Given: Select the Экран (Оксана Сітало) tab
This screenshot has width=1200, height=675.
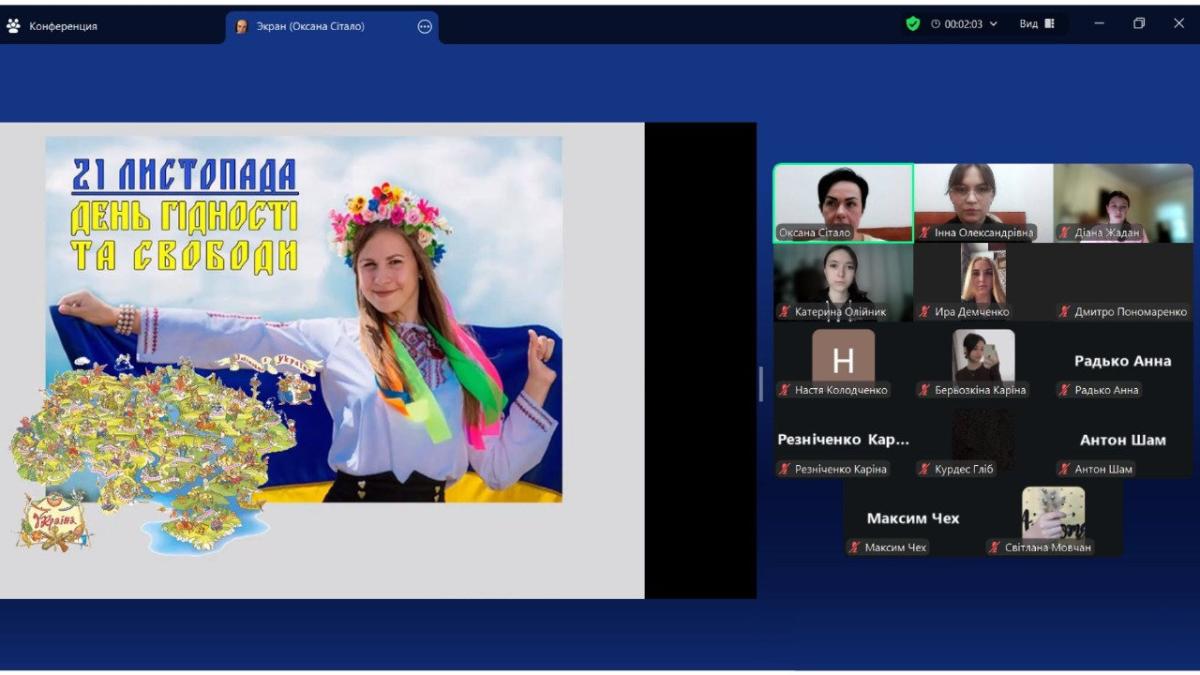Looking at the screenshot, I should point(310,27).
